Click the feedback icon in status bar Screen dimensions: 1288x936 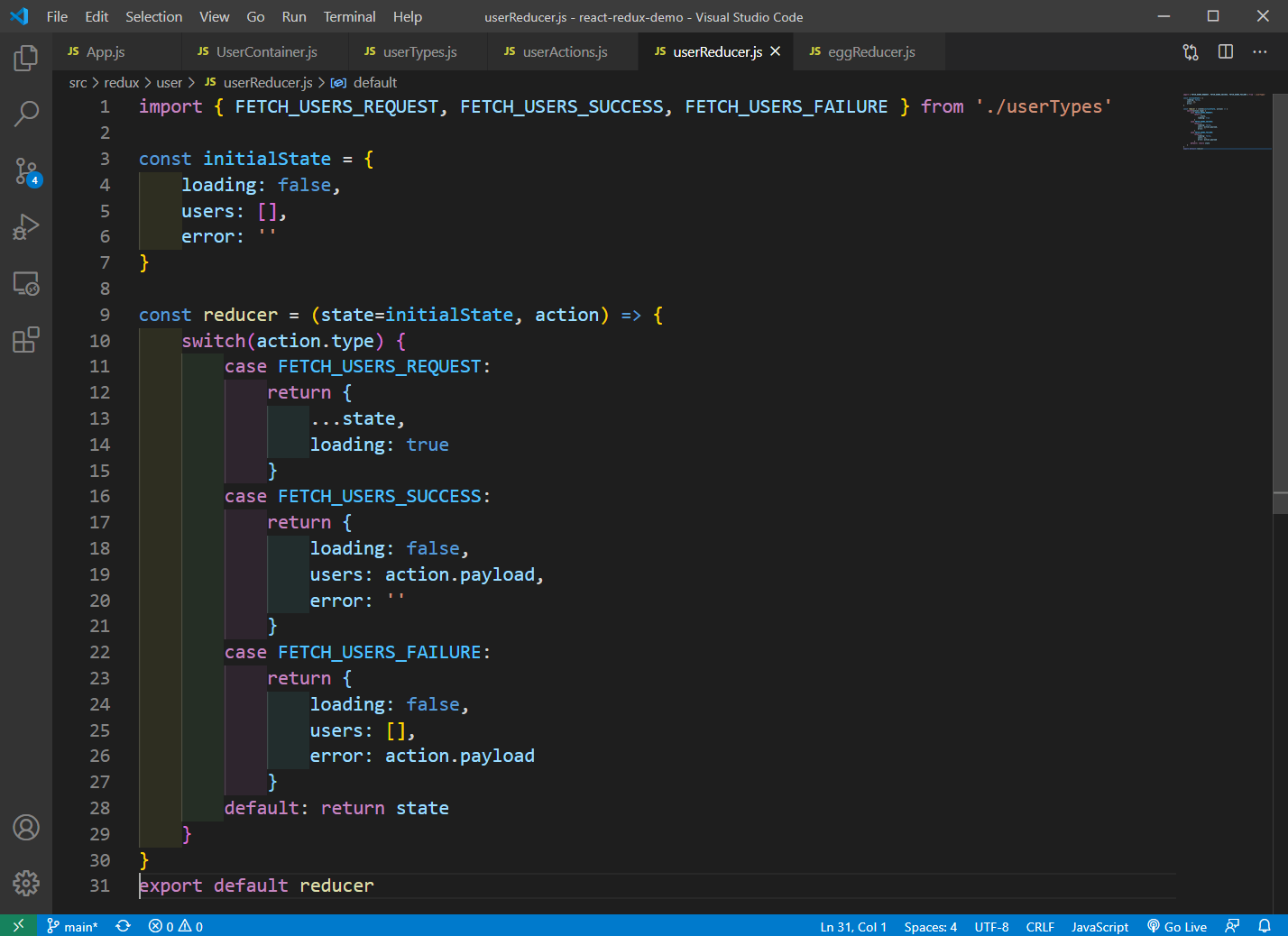[x=1232, y=926]
